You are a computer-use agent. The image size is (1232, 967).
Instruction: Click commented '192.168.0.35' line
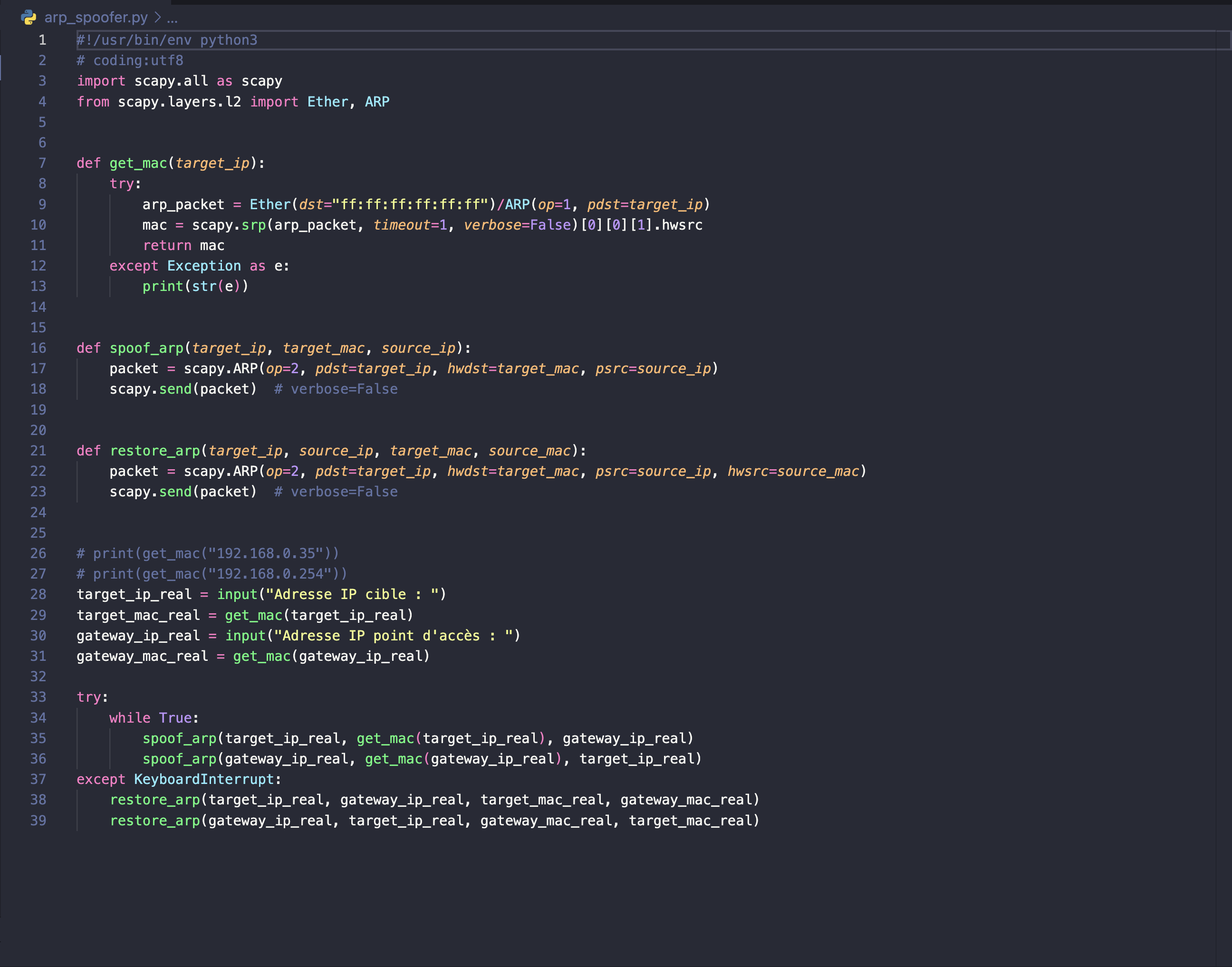[208, 553]
